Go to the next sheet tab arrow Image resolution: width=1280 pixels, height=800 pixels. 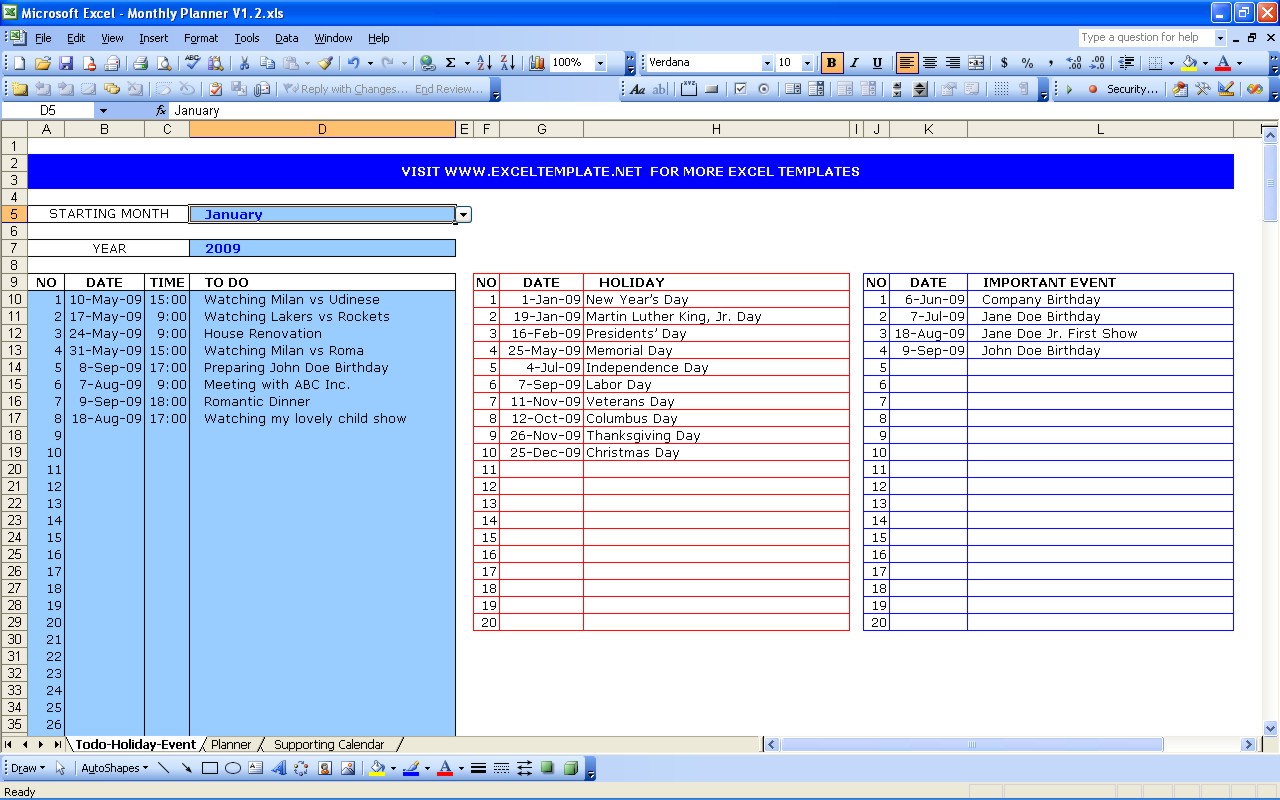pos(41,744)
